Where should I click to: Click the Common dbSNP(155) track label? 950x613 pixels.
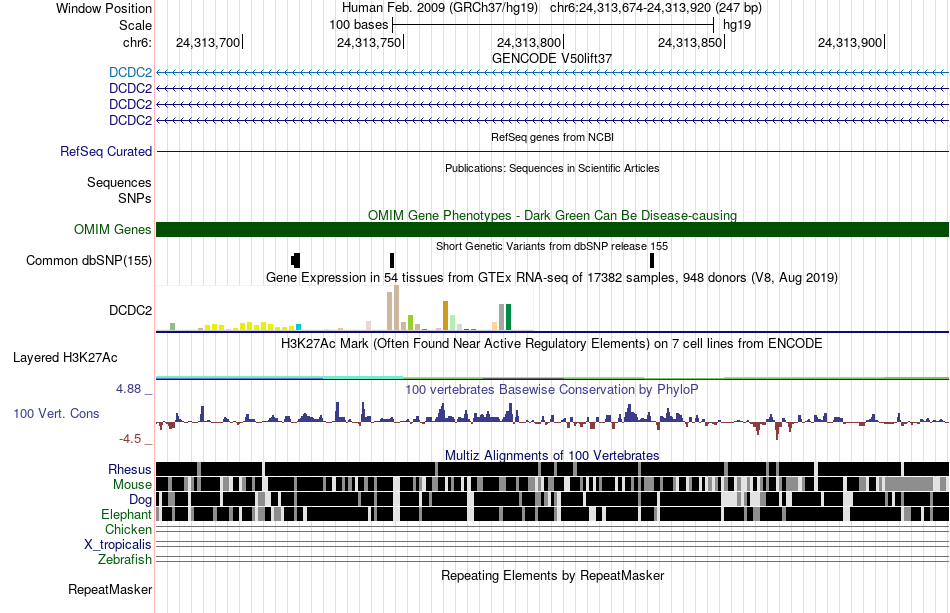89,260
